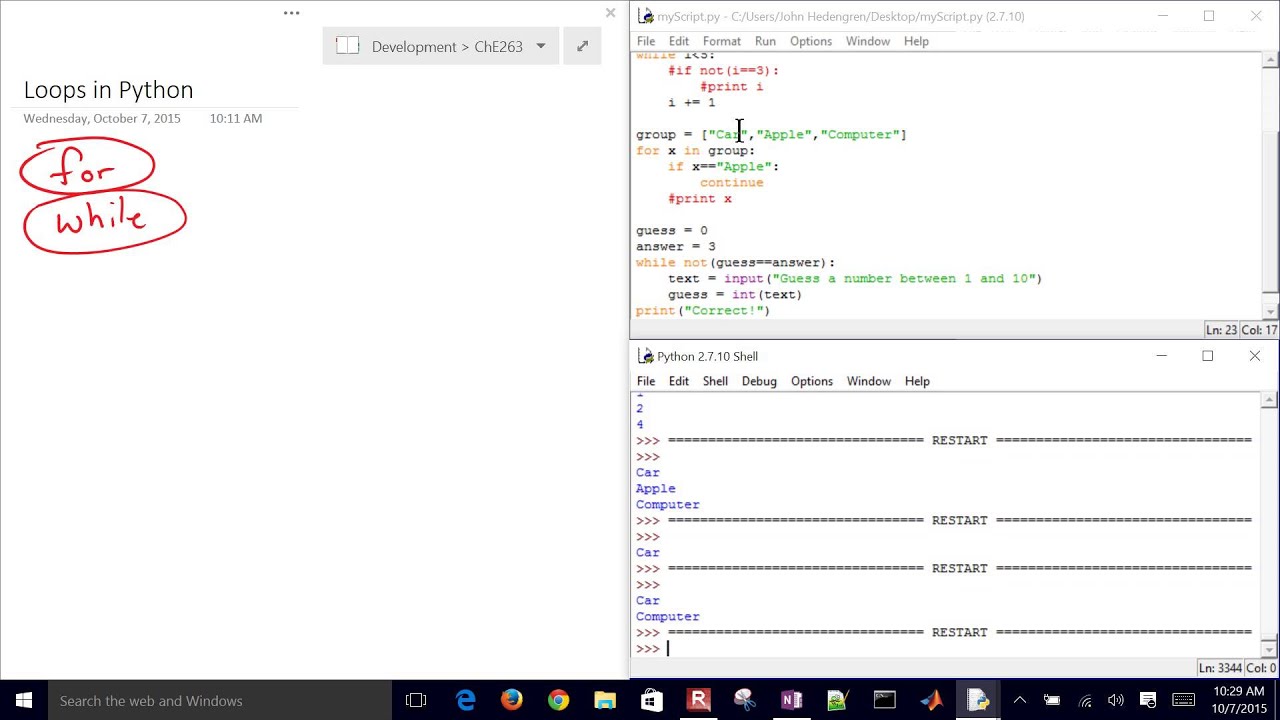1280x720 pixels.
Task: Click the print("Correct!") line in editor
Action: [703, 310]
